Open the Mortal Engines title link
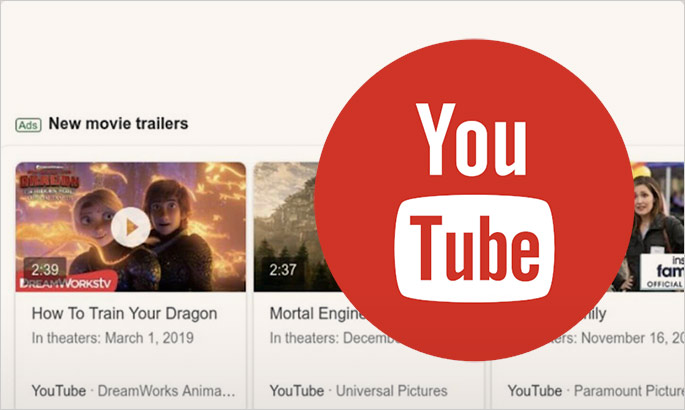Image resolution: width=685 pixels, height=410 pixels. pos(318,314)
